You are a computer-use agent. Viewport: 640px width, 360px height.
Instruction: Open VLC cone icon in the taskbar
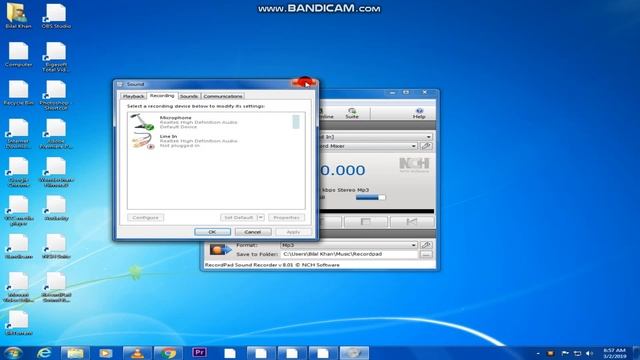tap(137, 353)
